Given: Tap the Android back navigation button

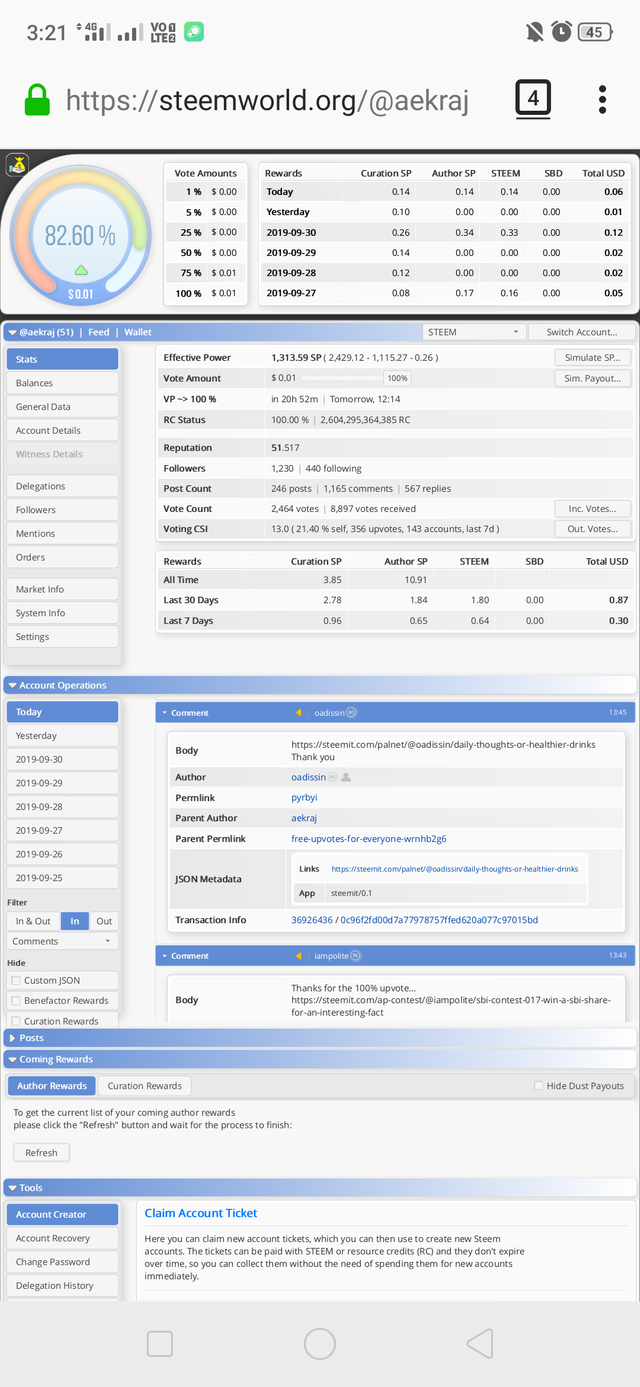Looking at the screenshot, I should pyautogui.click(x=480, y=1343).
